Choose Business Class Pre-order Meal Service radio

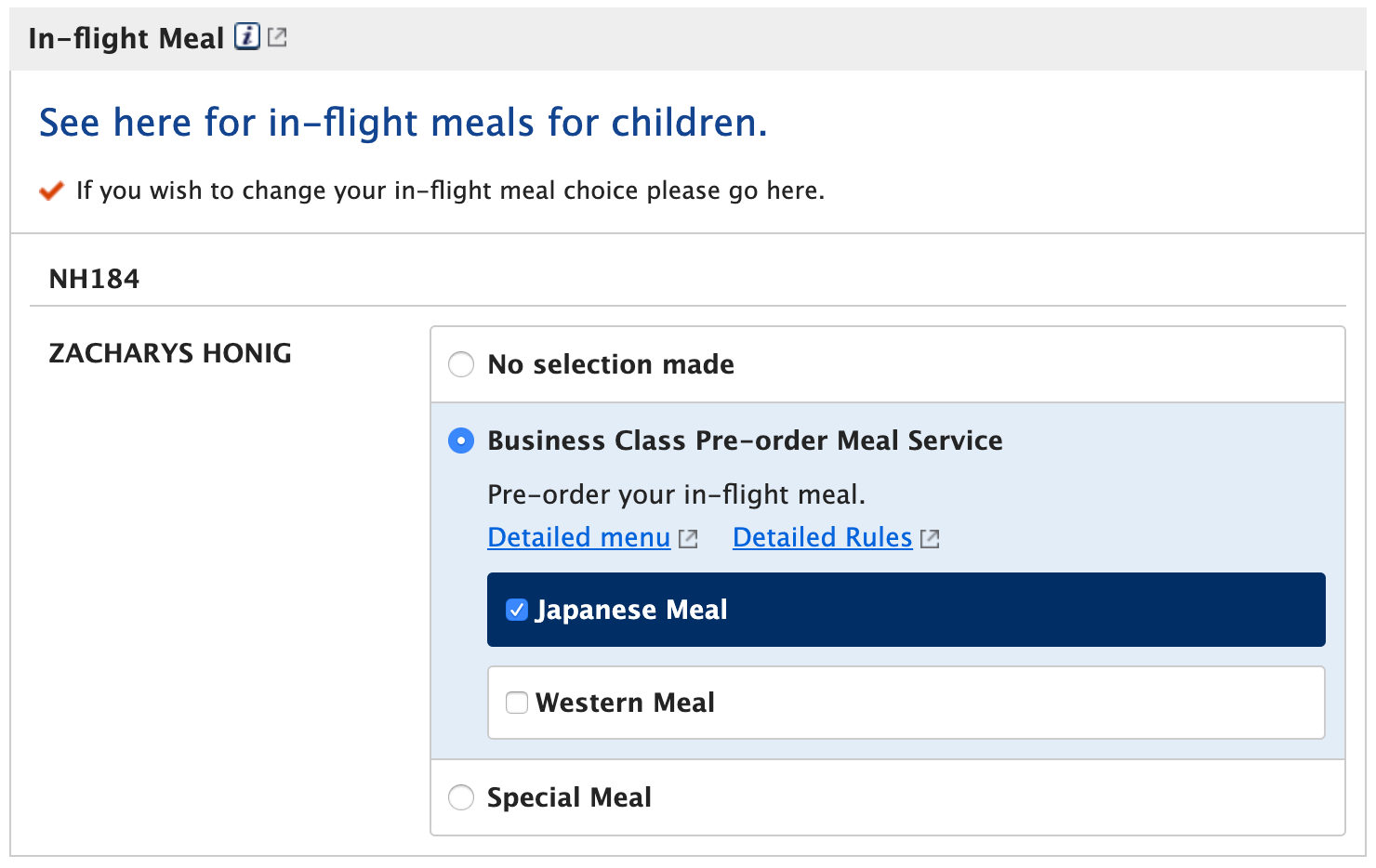coord(461,441)
